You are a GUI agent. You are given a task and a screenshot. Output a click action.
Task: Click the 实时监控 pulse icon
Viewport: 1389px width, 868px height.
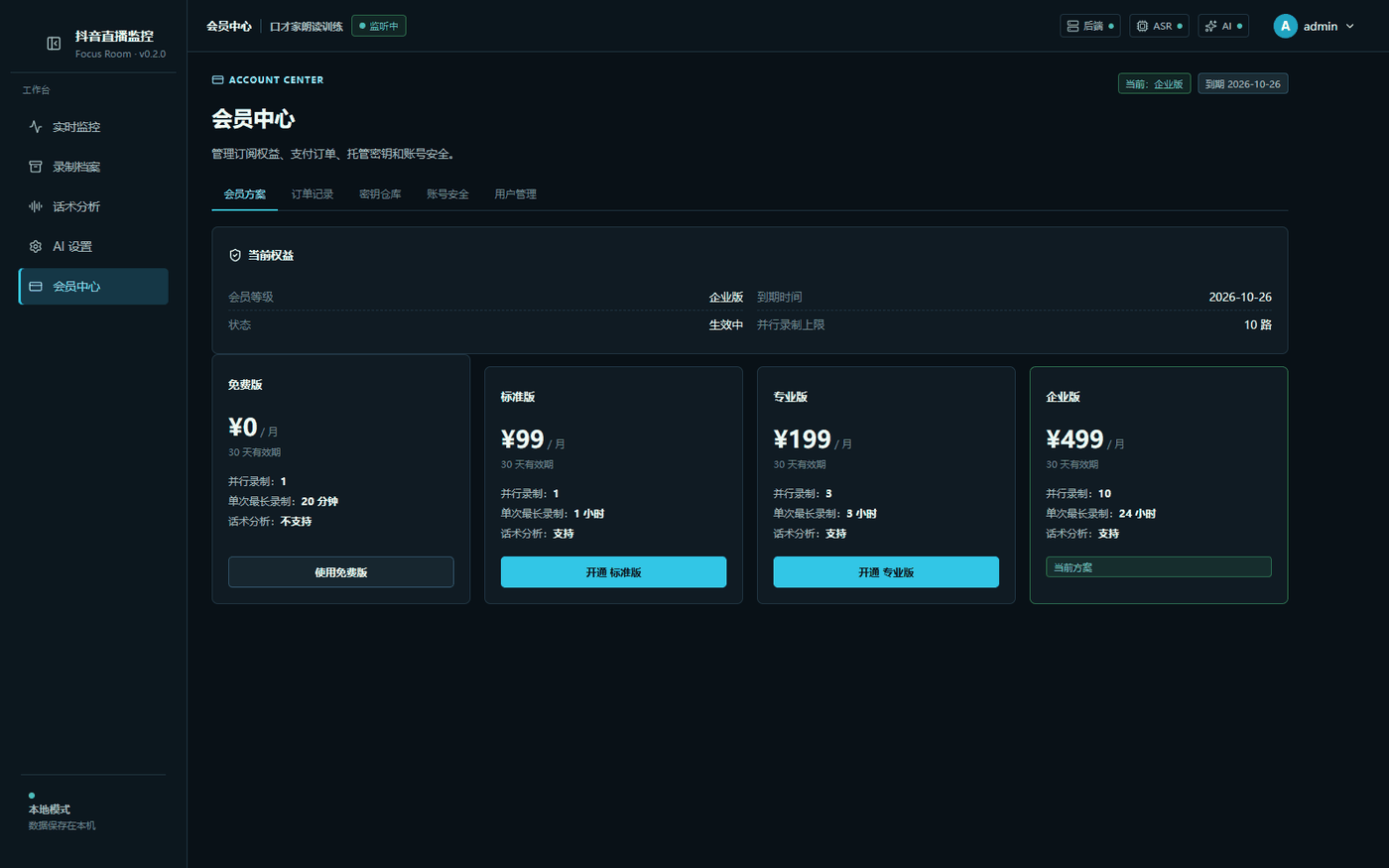click(x=36, y=127)
